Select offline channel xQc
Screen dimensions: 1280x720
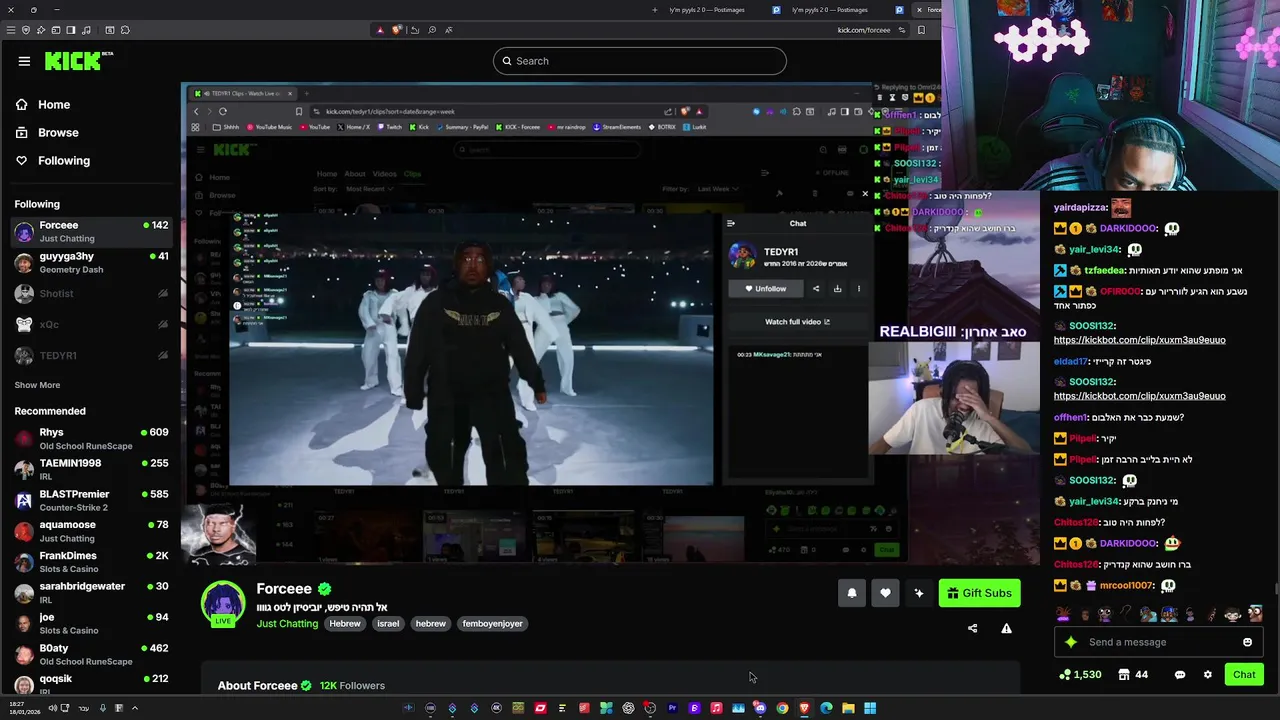pyautogui.click(x=91, y=324)
